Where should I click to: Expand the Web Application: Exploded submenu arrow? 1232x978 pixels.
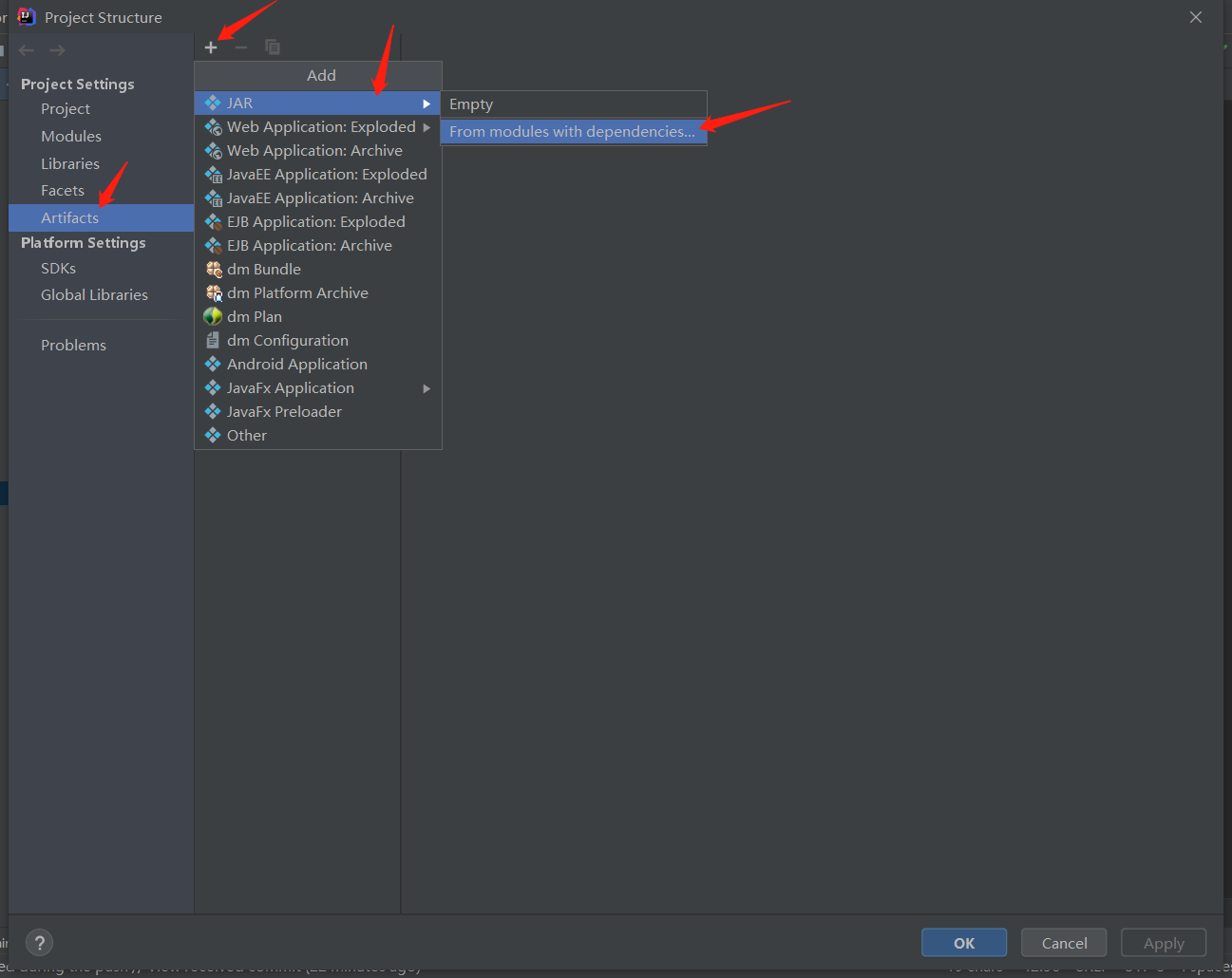[426, 127]
